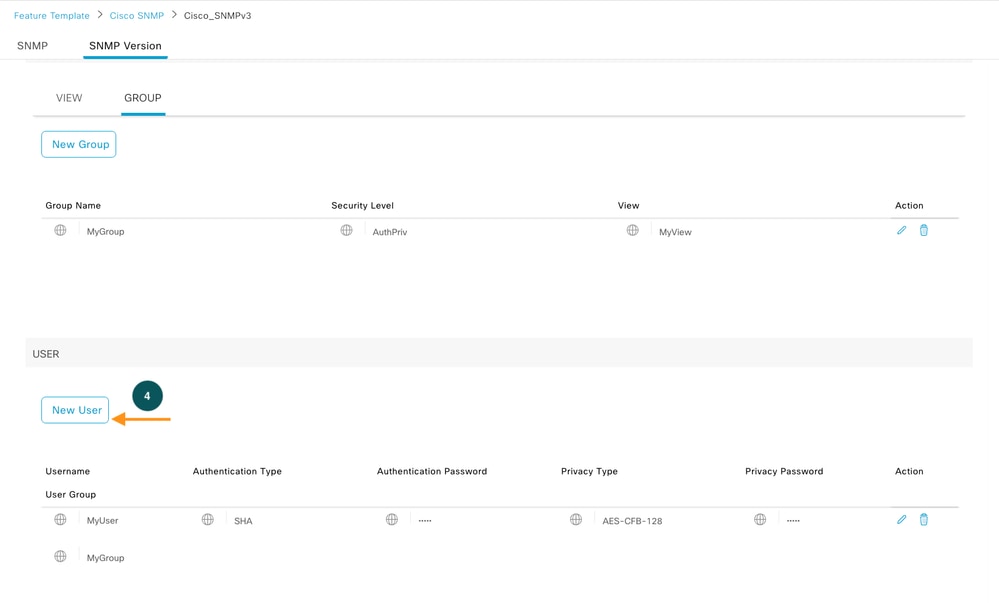Open globe scope selector beside SHA
This screenshot has width=999, height=603.
click(x=208, y=519)
